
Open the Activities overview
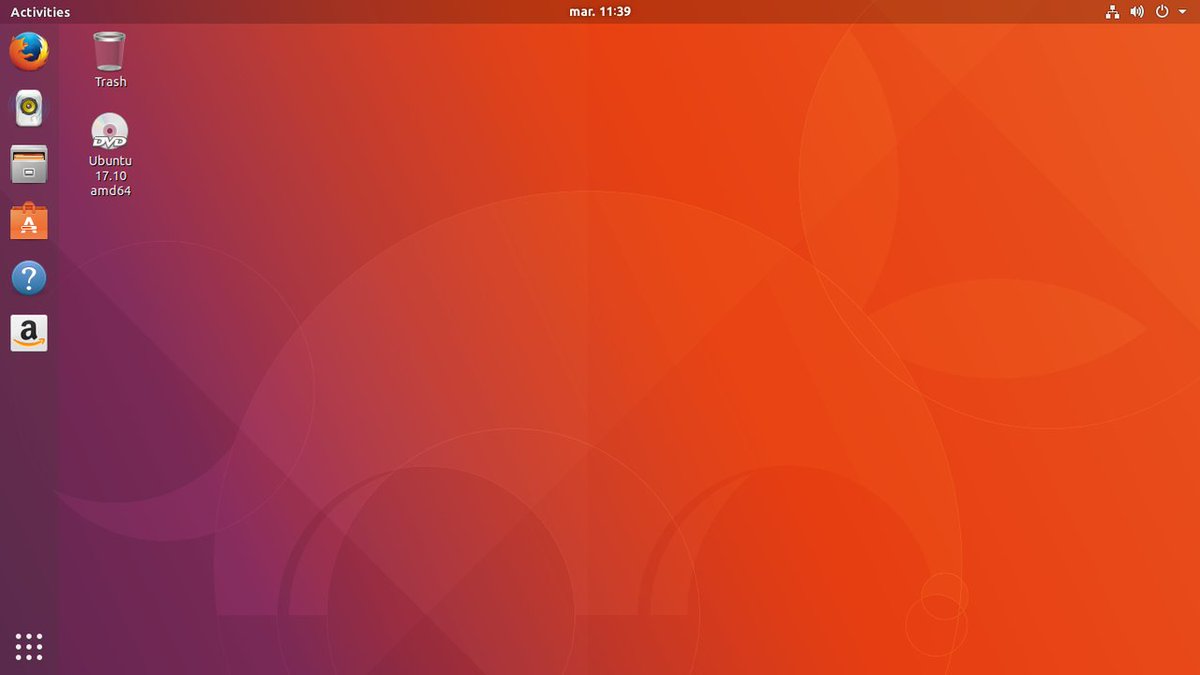pyautogui.click(x=40, y=12)
